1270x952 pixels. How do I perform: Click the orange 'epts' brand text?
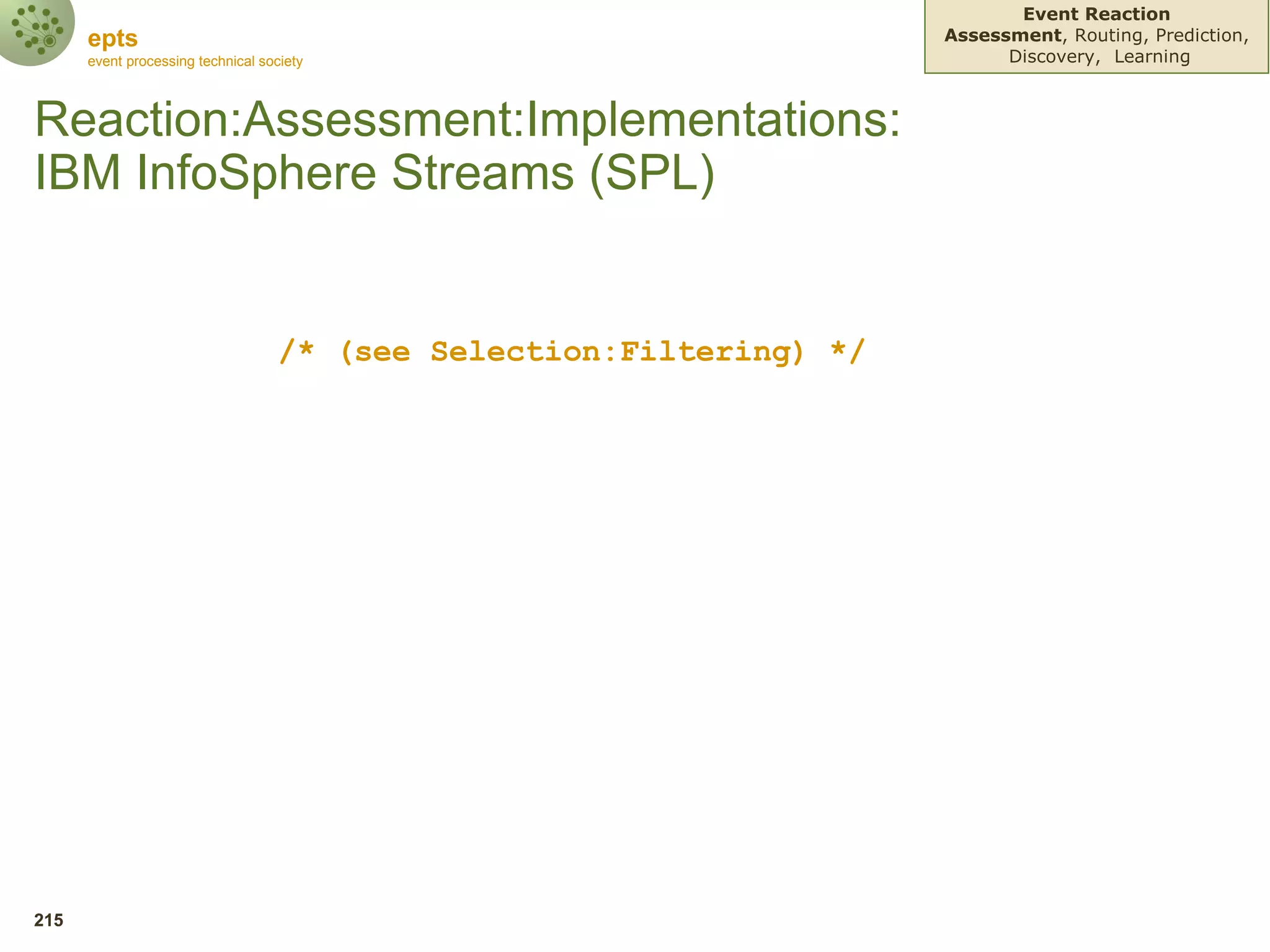[x=112, y=38]
